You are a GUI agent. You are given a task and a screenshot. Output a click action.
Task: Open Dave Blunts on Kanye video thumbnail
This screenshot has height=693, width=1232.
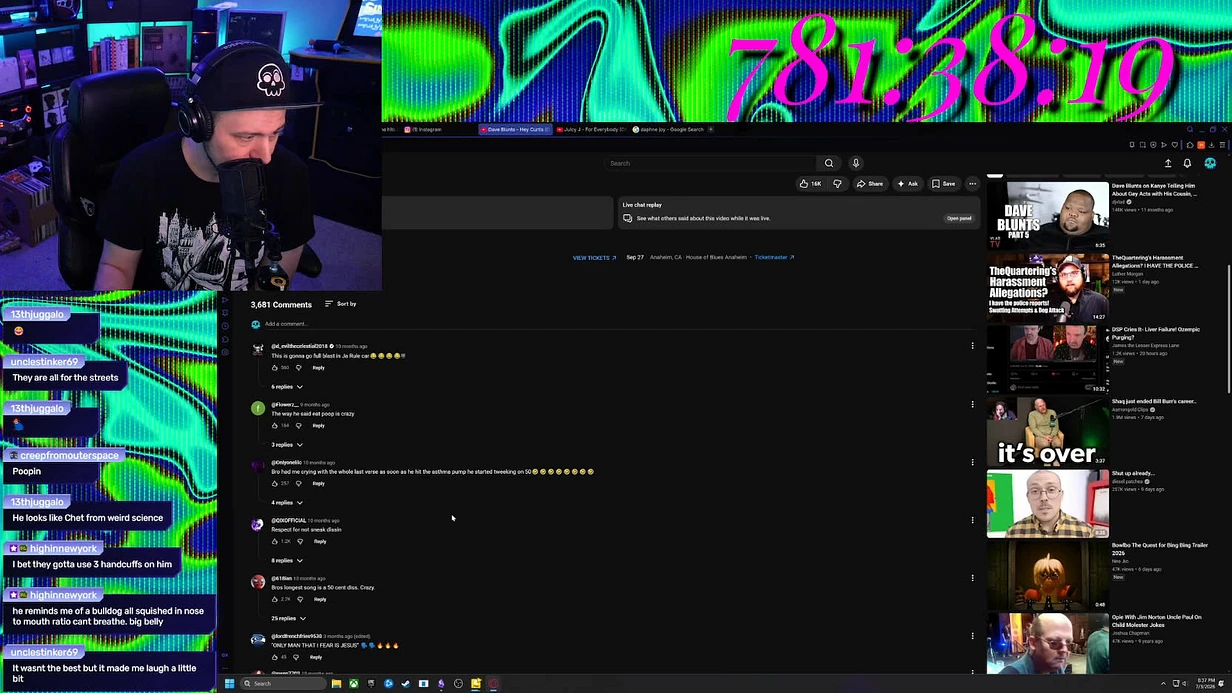click(x=1047, y=215)
